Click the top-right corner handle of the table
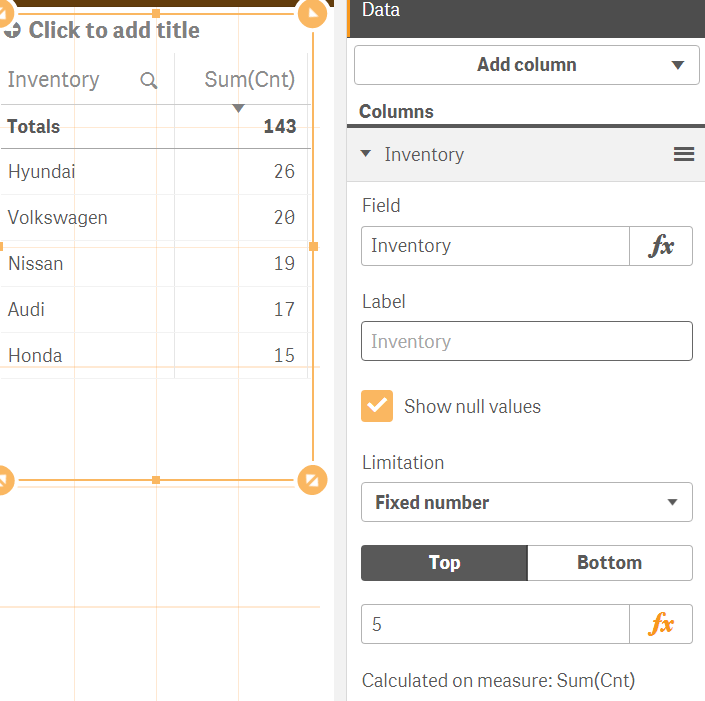 point(313,12)
